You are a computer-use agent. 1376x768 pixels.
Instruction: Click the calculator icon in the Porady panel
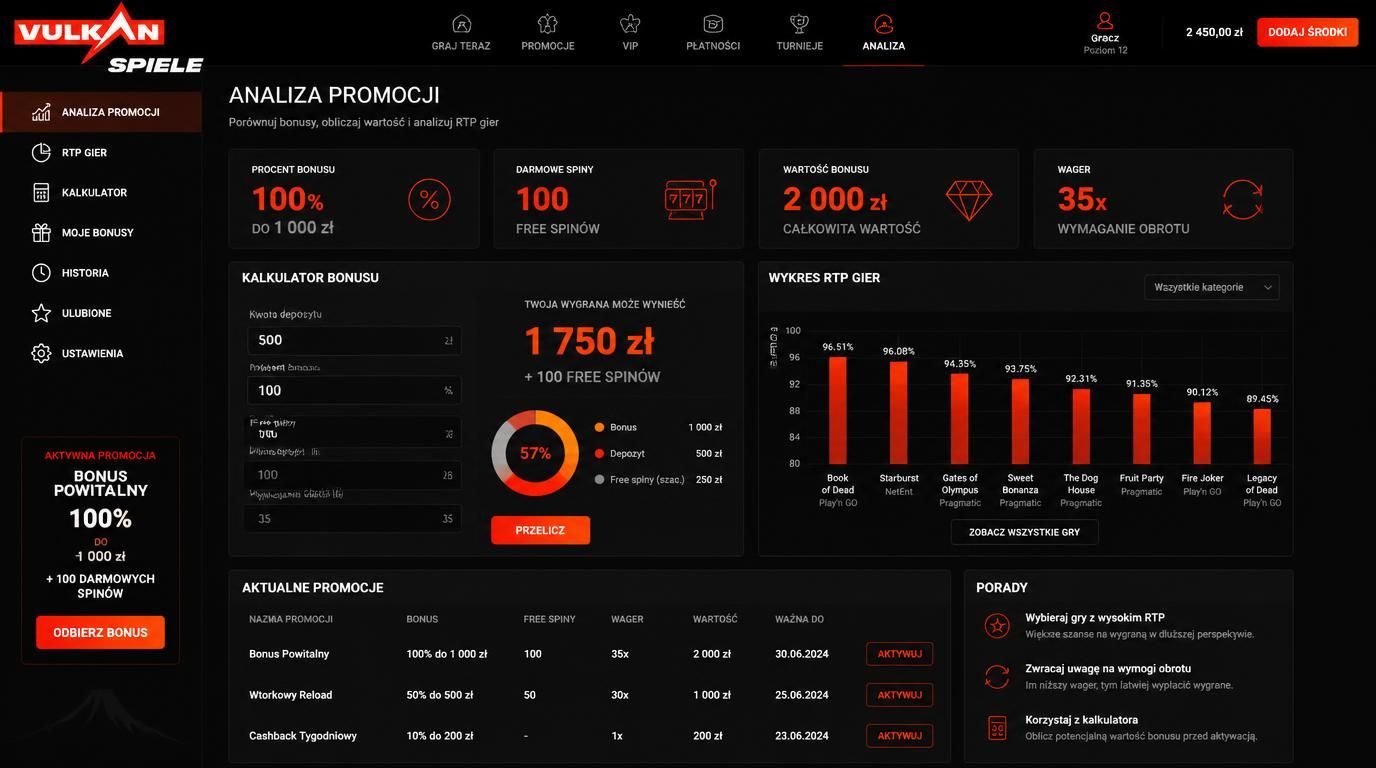coord(997,728)
